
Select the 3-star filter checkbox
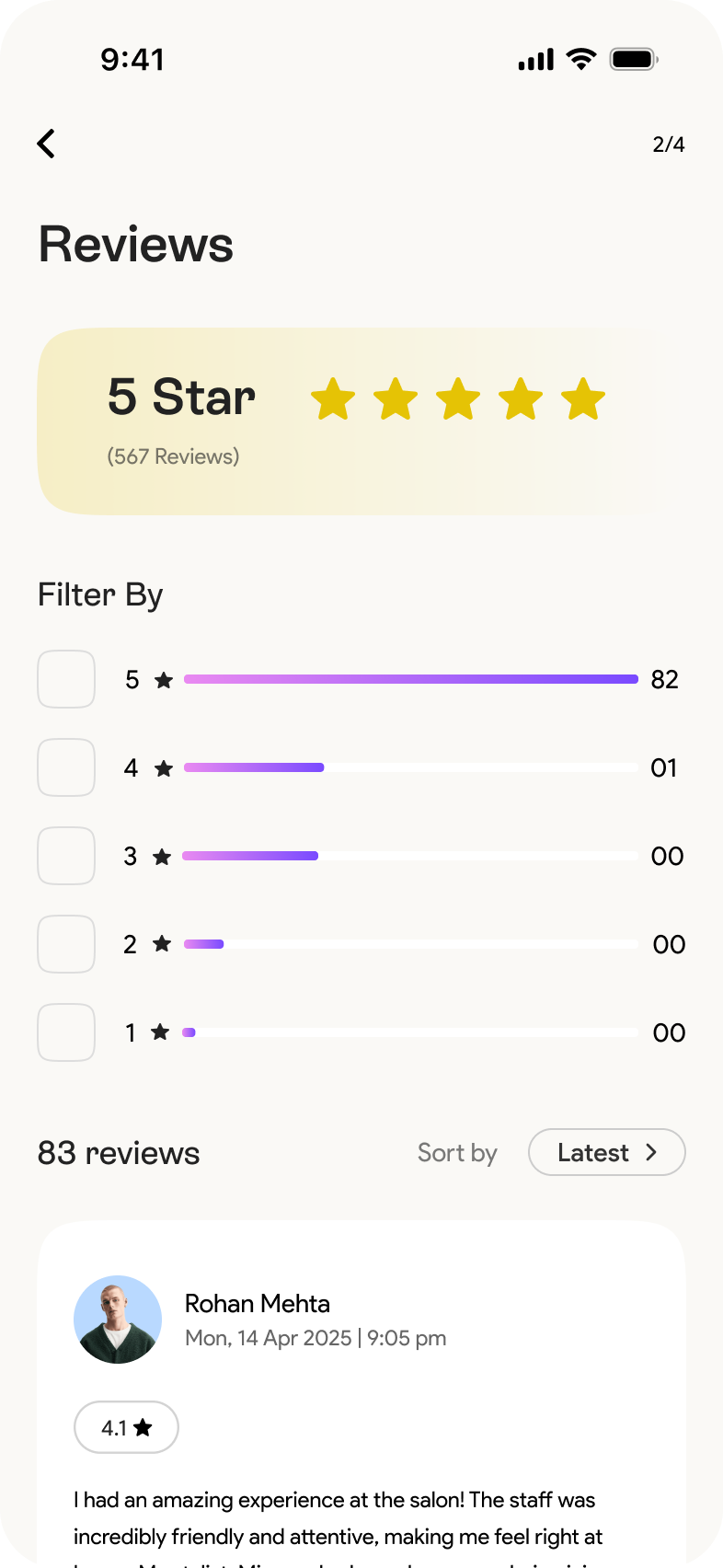point(66,856)
